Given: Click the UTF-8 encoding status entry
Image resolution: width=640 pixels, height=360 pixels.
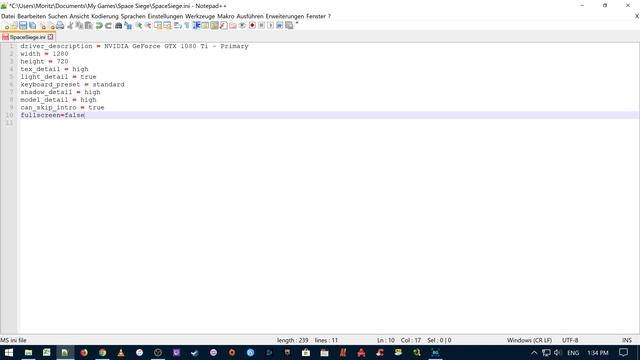Looking at the screenshot, I should (x=570, y=340).
